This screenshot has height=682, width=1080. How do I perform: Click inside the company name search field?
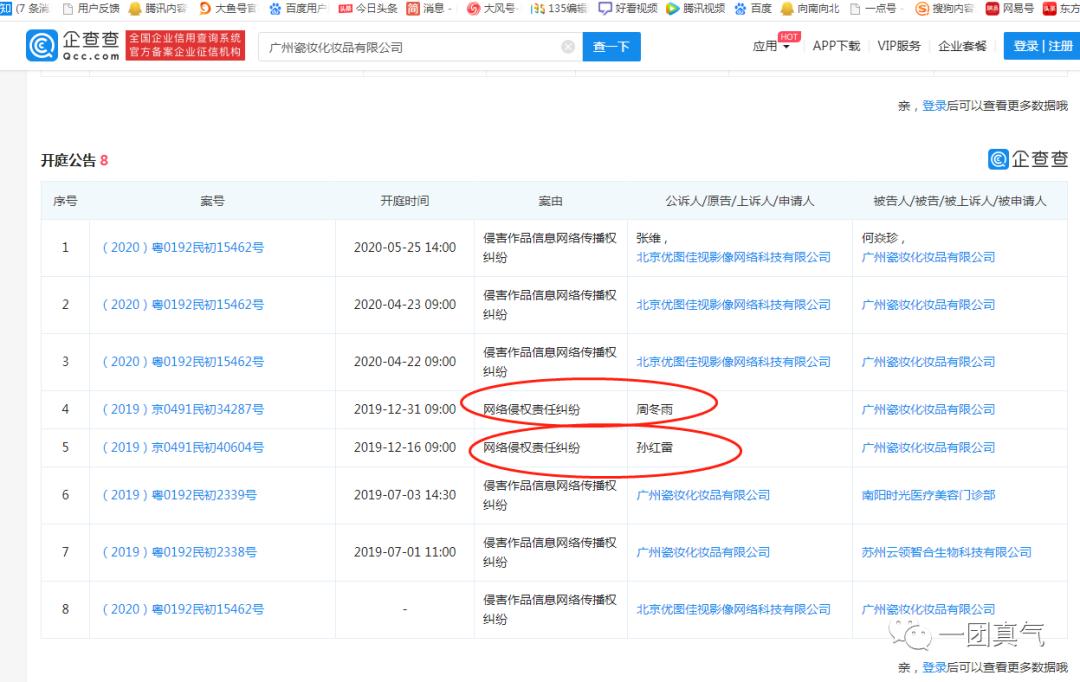click(x=400, y=46)
